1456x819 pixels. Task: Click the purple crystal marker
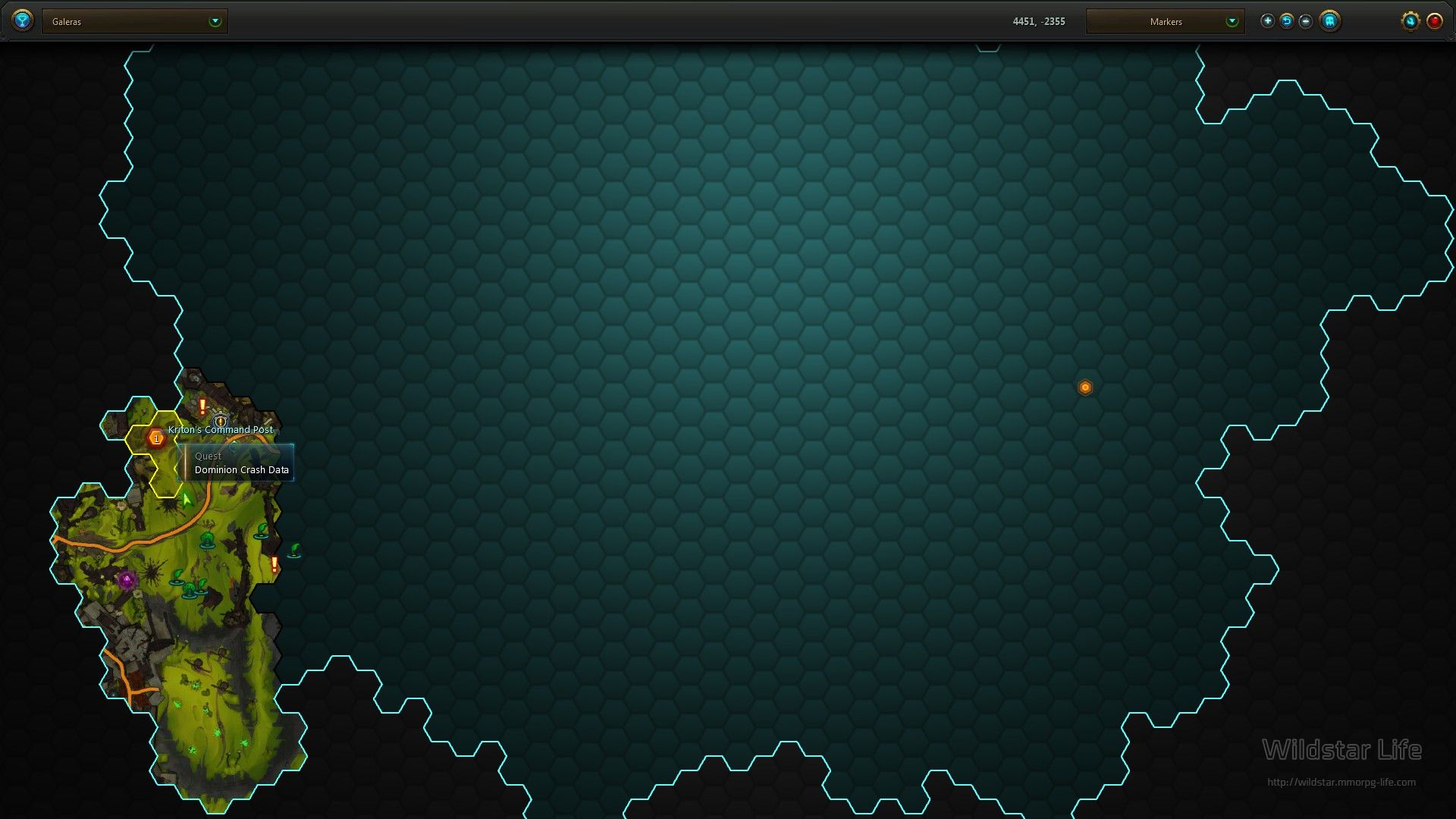(x=127, y=581)
